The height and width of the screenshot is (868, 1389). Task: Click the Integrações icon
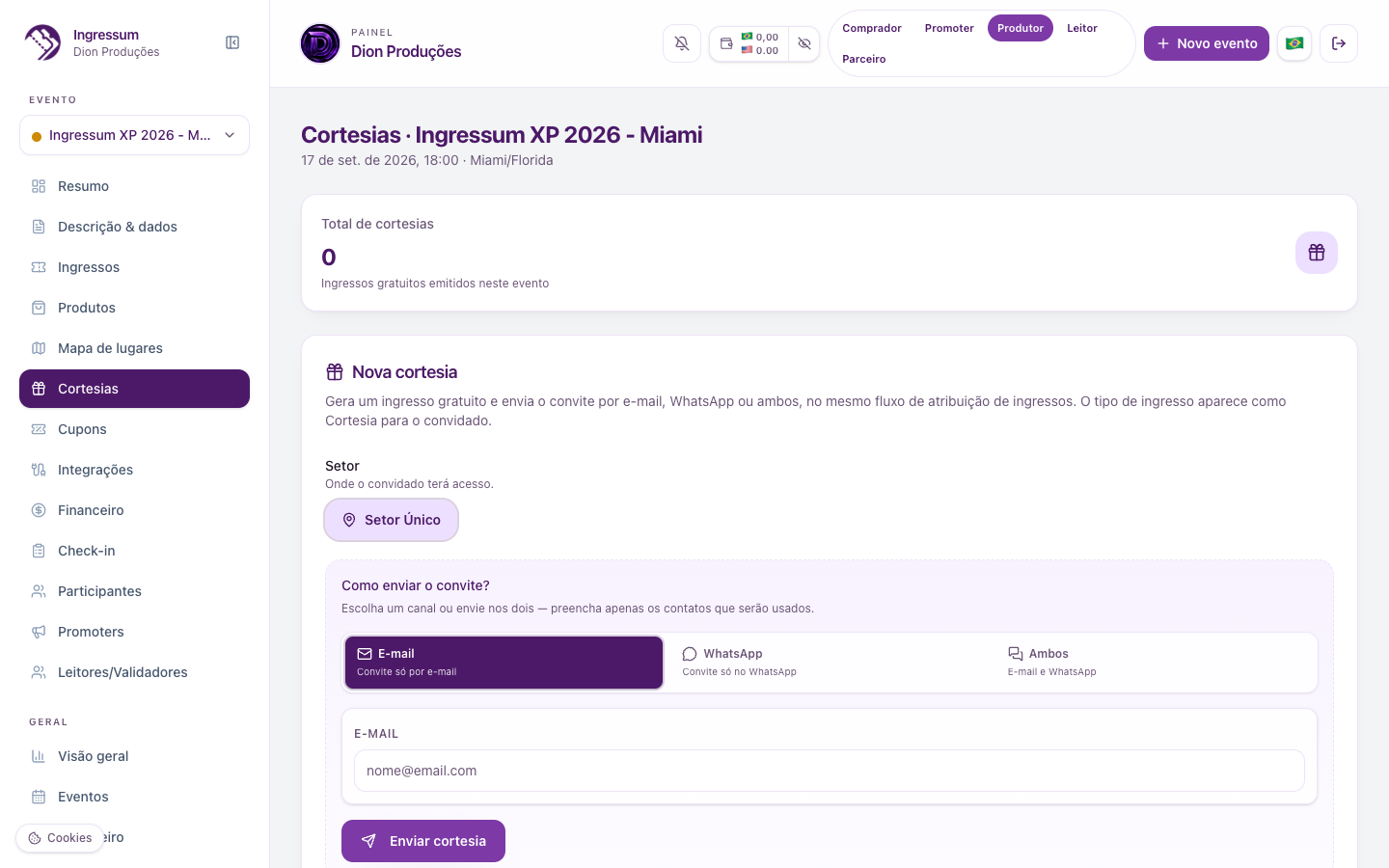click(39, 470)
